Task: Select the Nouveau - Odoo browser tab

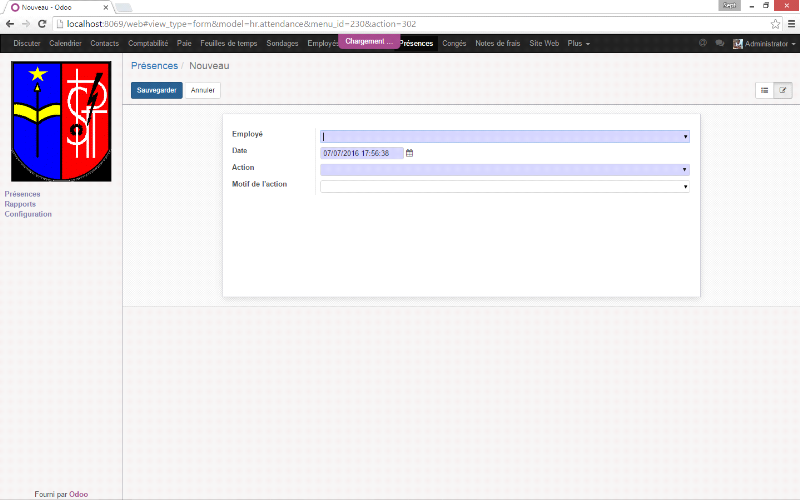Action: point(57,8)
